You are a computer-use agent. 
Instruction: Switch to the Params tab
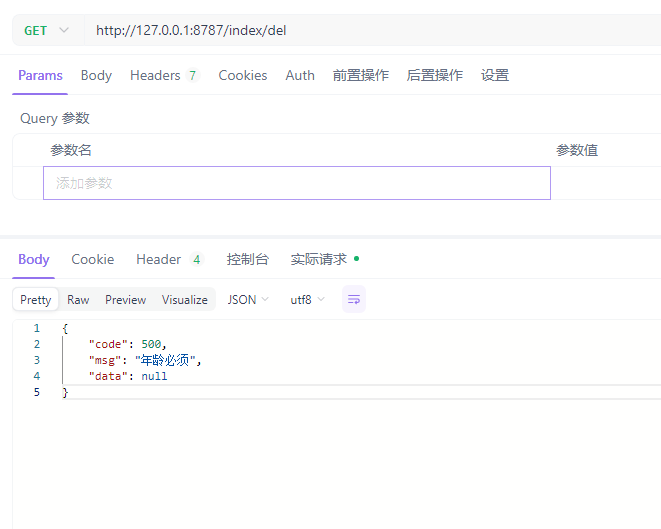[x=40, y=75]
